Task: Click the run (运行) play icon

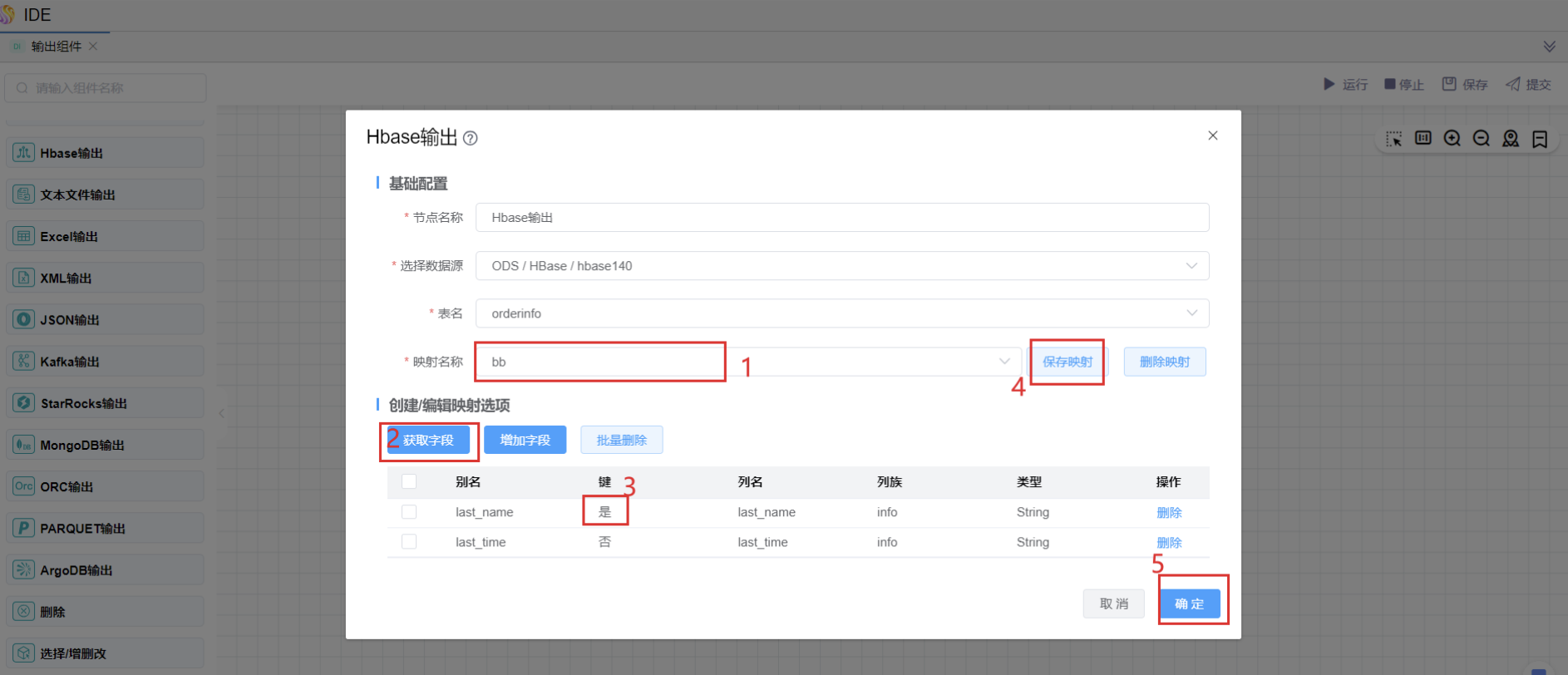Action: coord(1329,84)
